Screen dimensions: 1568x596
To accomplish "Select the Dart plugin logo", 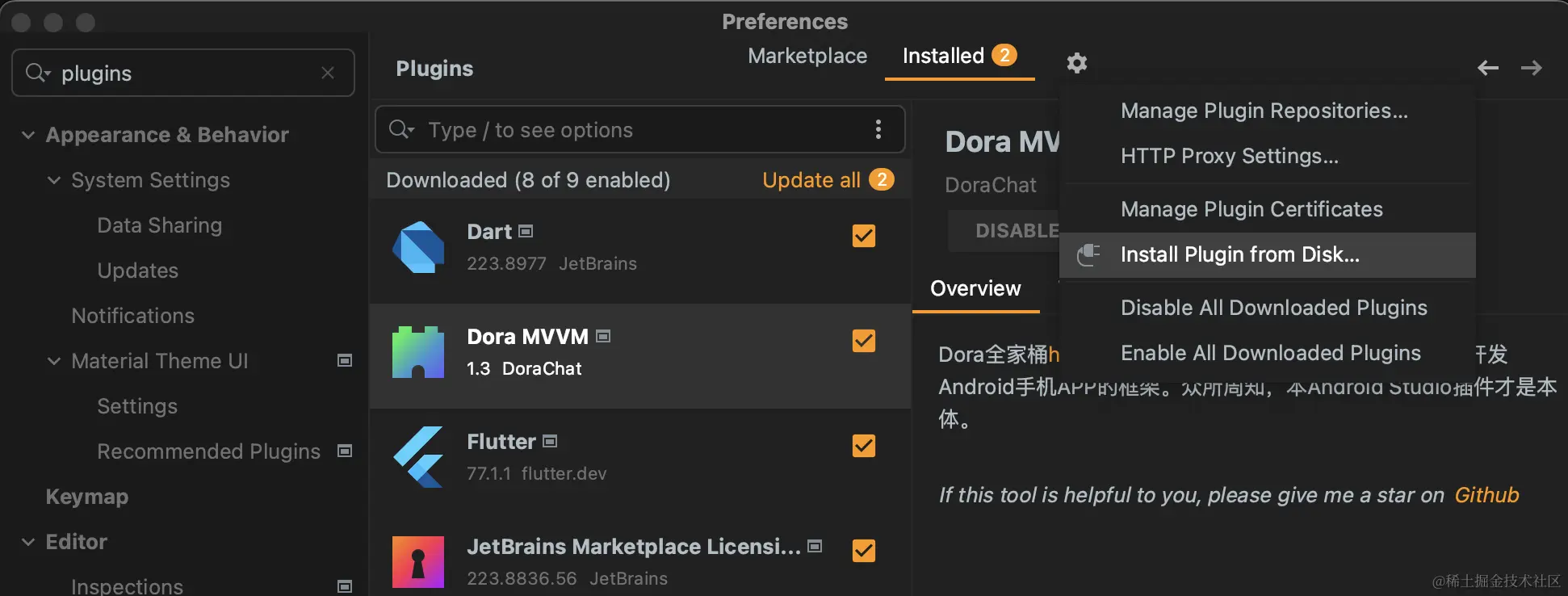I will [418, 247].
